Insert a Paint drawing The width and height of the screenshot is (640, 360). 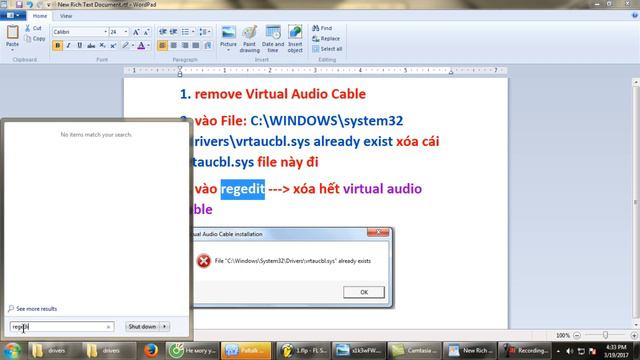[x=249, y=39]
